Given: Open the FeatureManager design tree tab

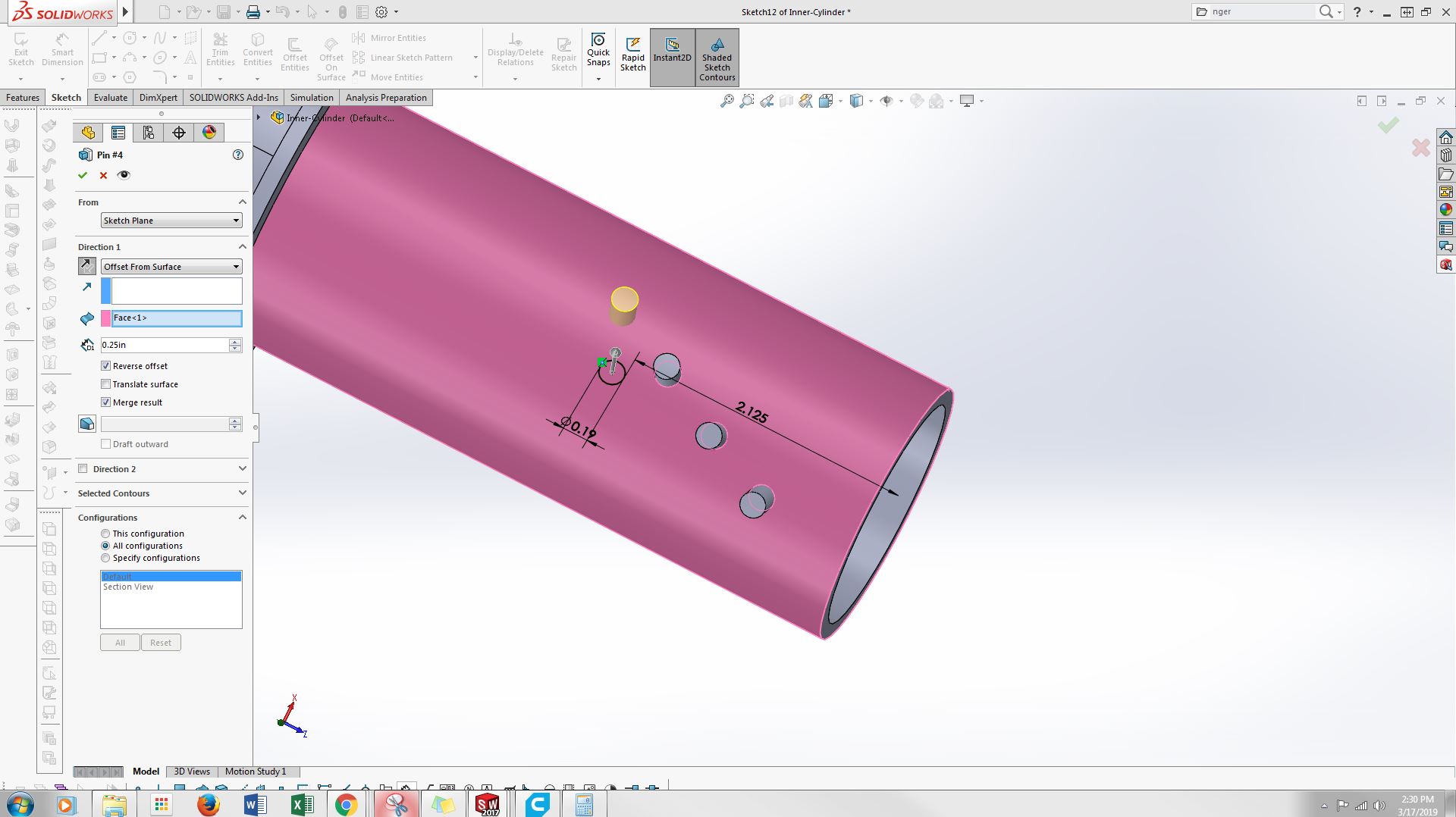Looking at the screenshot, I should pos(88,133).
